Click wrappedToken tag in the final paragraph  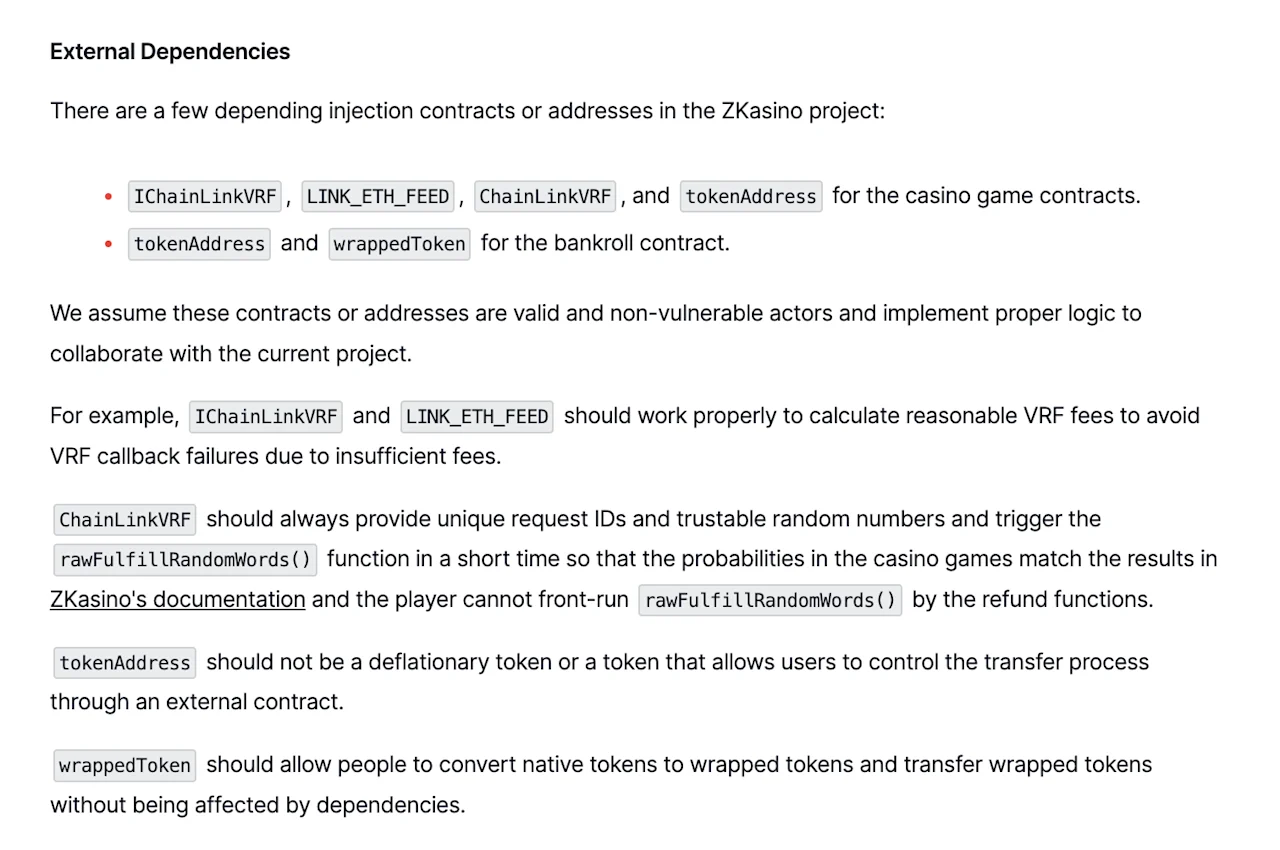125,766
